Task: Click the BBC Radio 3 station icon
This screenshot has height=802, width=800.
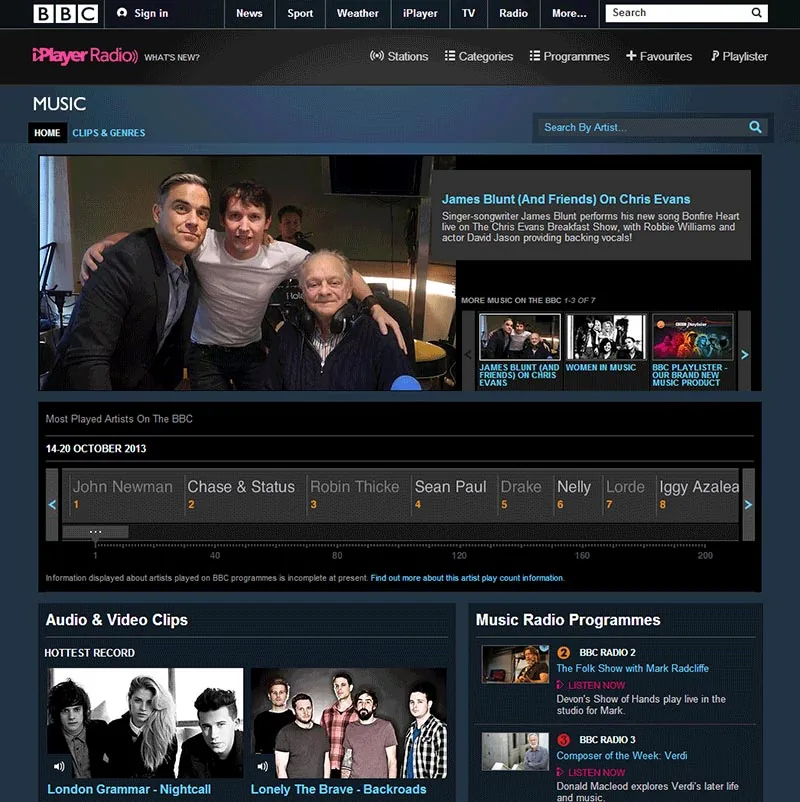Action: 563,740
